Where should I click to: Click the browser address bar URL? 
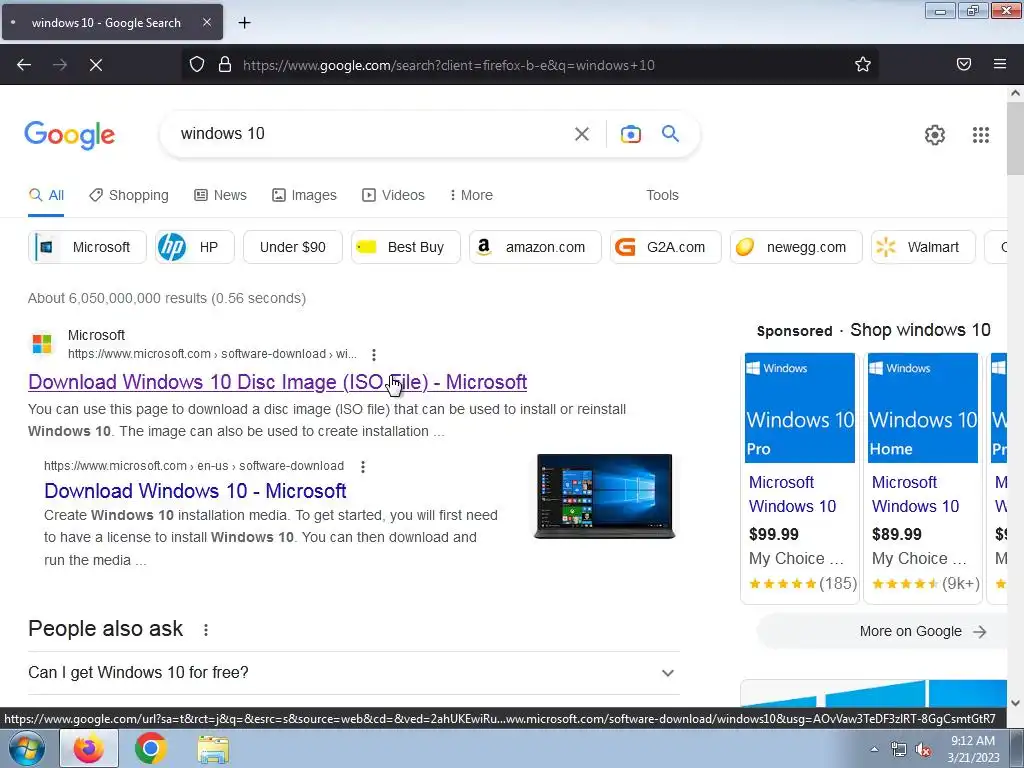click(x=449, y=65)
